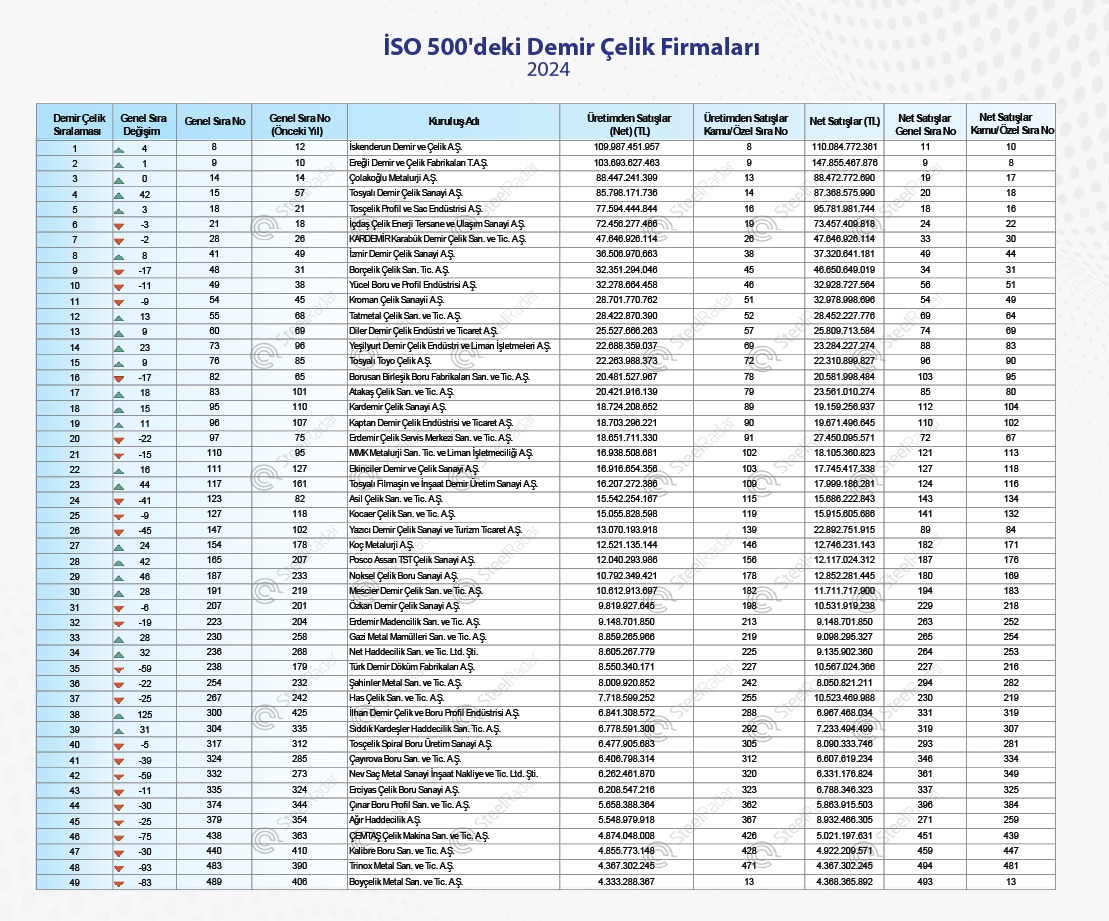Click "Kocaer Çelik San. ve Tic. A.Ş."
1109x921 pixels.
point(402,514)
